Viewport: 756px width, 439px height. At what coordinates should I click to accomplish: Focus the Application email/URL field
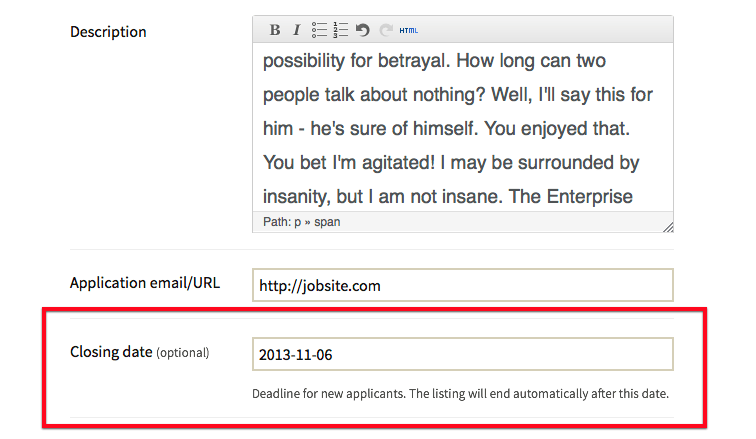(x=462, y=285)
